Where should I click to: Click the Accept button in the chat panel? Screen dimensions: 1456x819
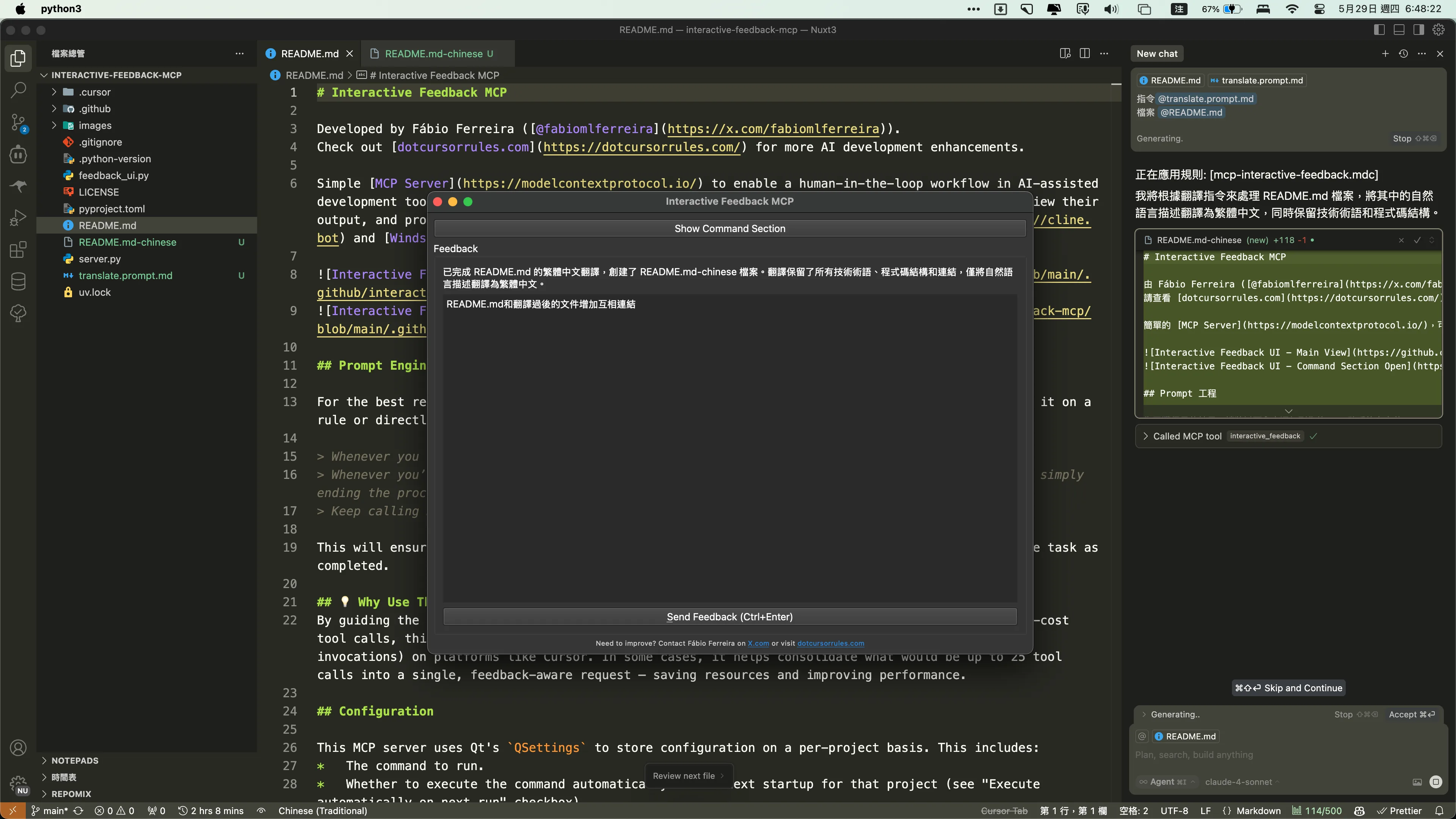click(x=1412, y=714)
